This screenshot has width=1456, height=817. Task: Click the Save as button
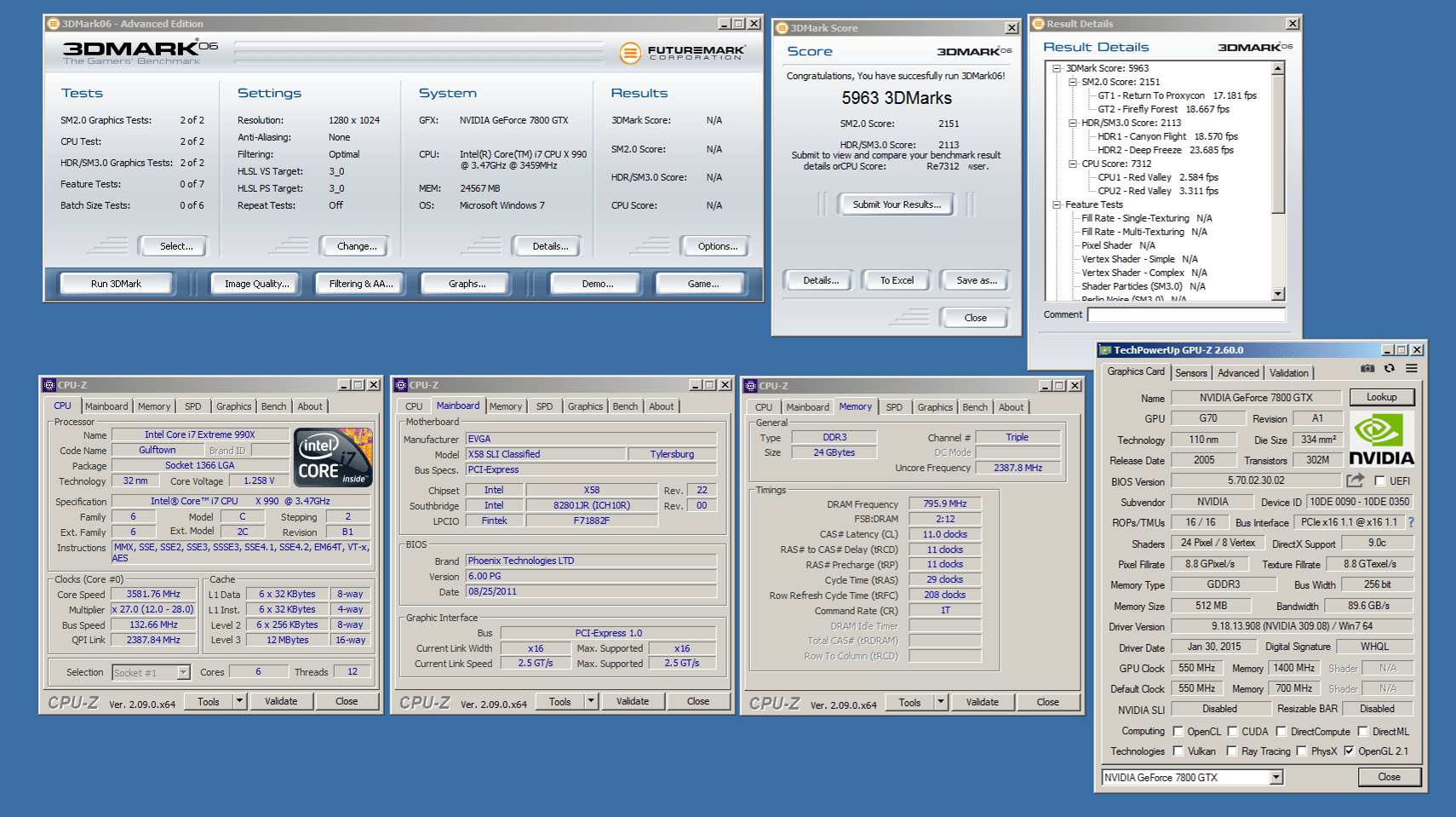click(x=976, y=280)
